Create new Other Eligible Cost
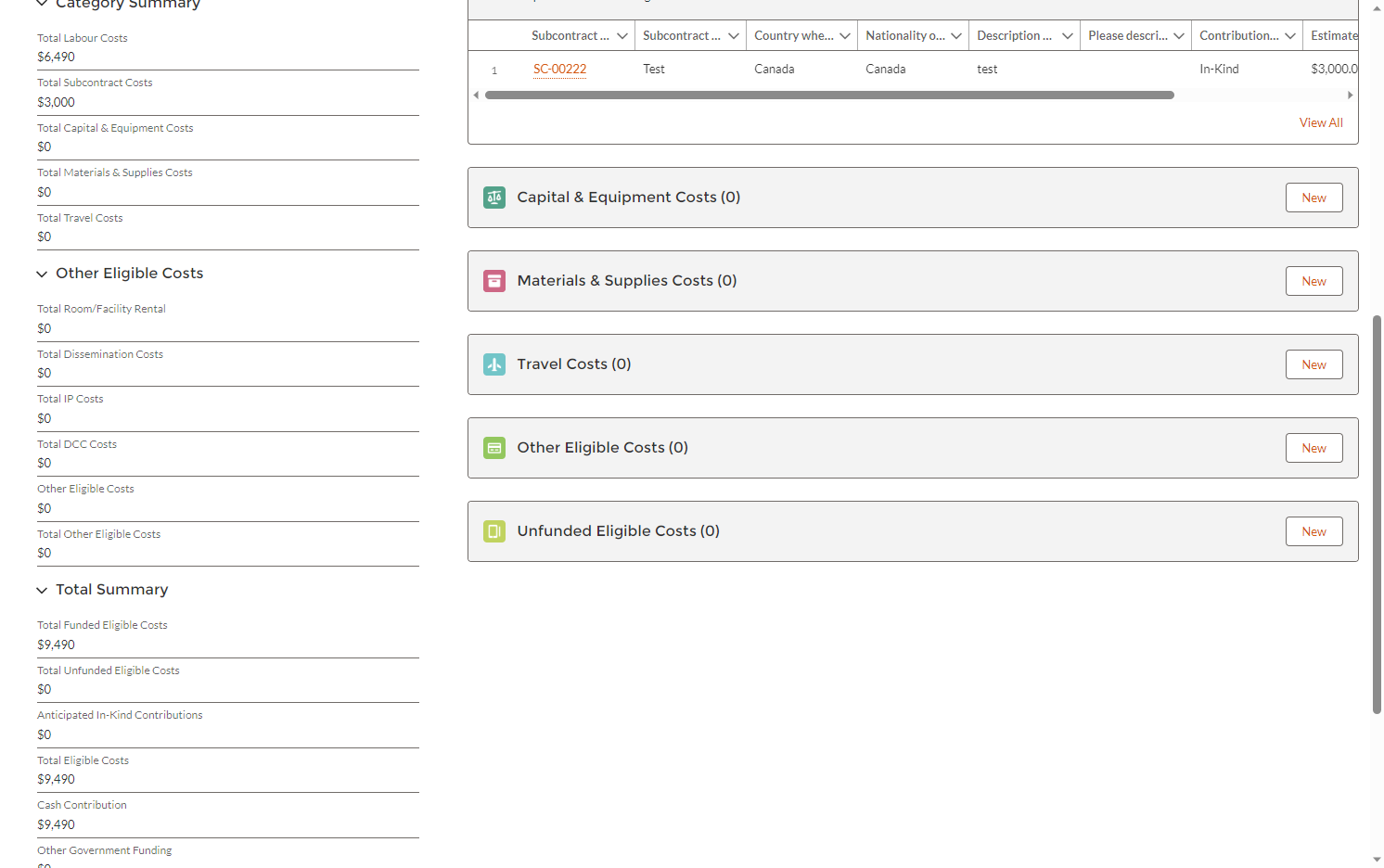The height and width of the screenshot is (868, 1384). (1314, 448)
